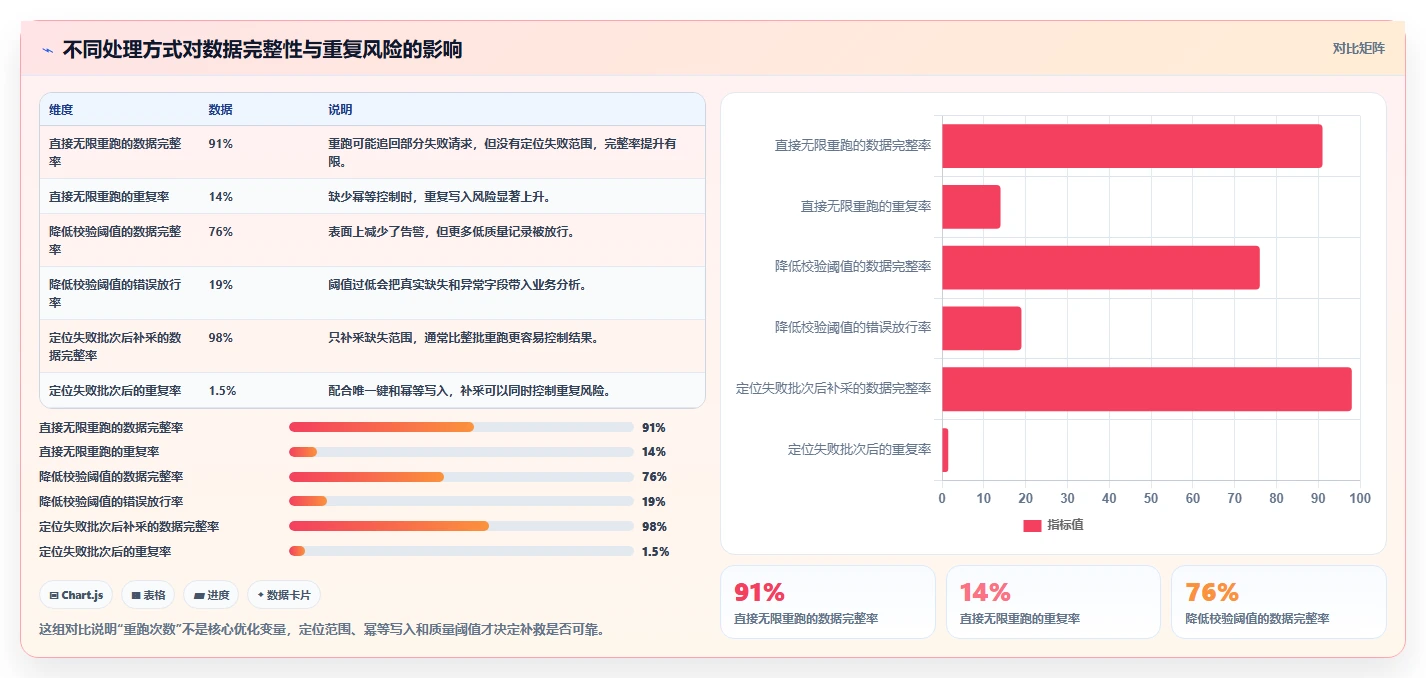Toggle the 指标值 chart legend swatch
This screenshot has width=1426, height=678.
tap(1032, 525)
